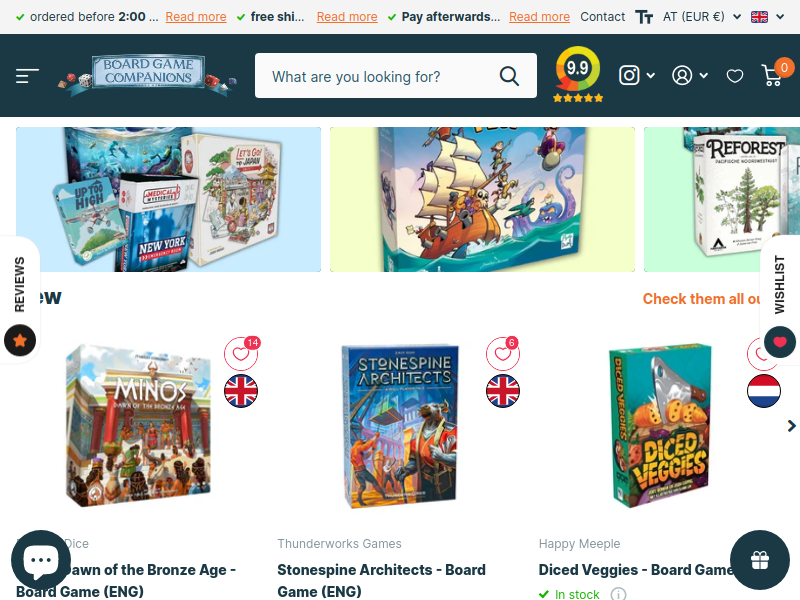Toggle wishlist heart on Stonespine Architects
800x600 pixels.
(x=503, y=354)
